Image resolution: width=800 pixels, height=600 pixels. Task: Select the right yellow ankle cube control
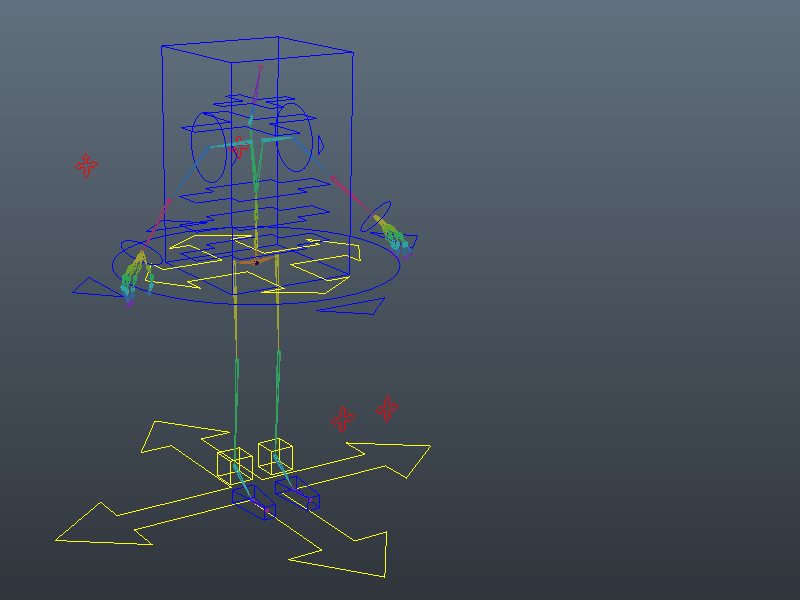click(x=274, y=456)
